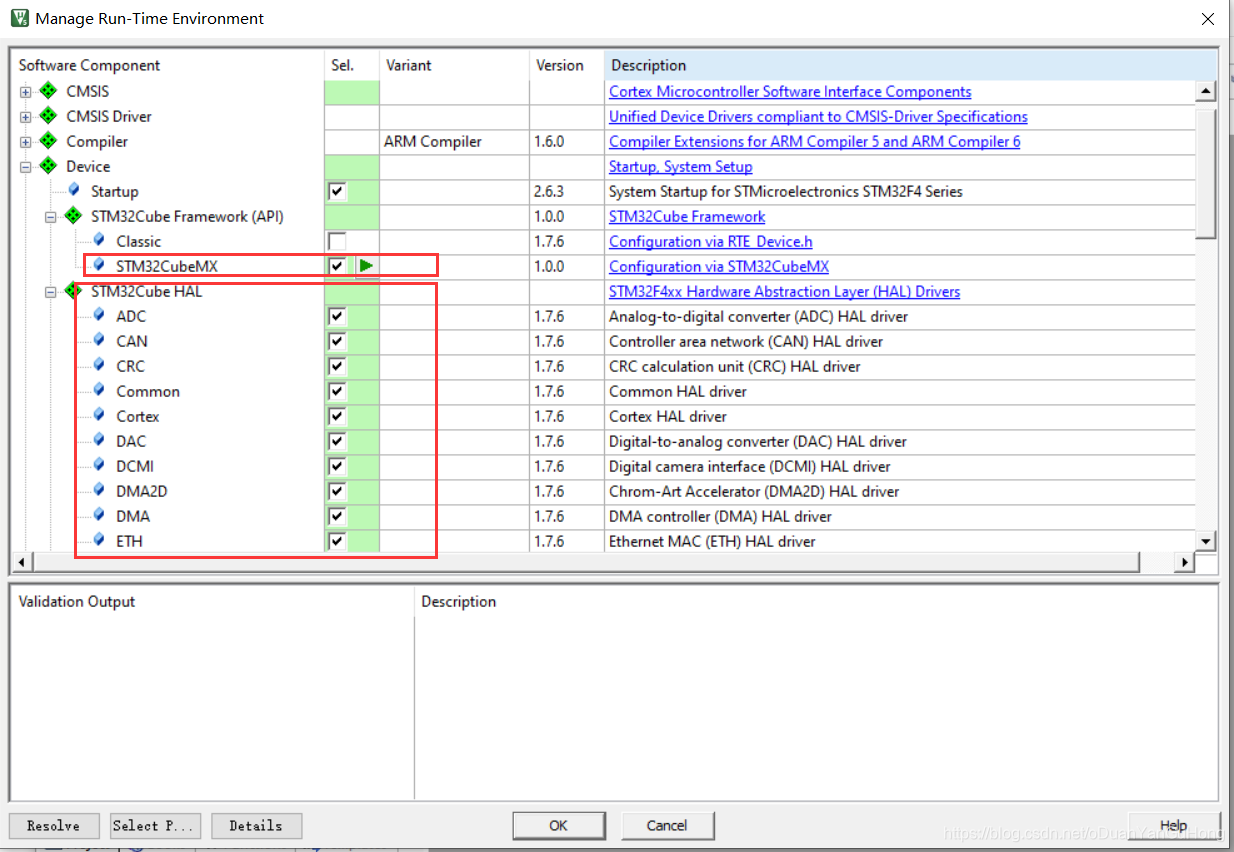Toggle the DCMI HAL driver checkbox
The width and height of the screenshot is (1234, 852).
337,466
